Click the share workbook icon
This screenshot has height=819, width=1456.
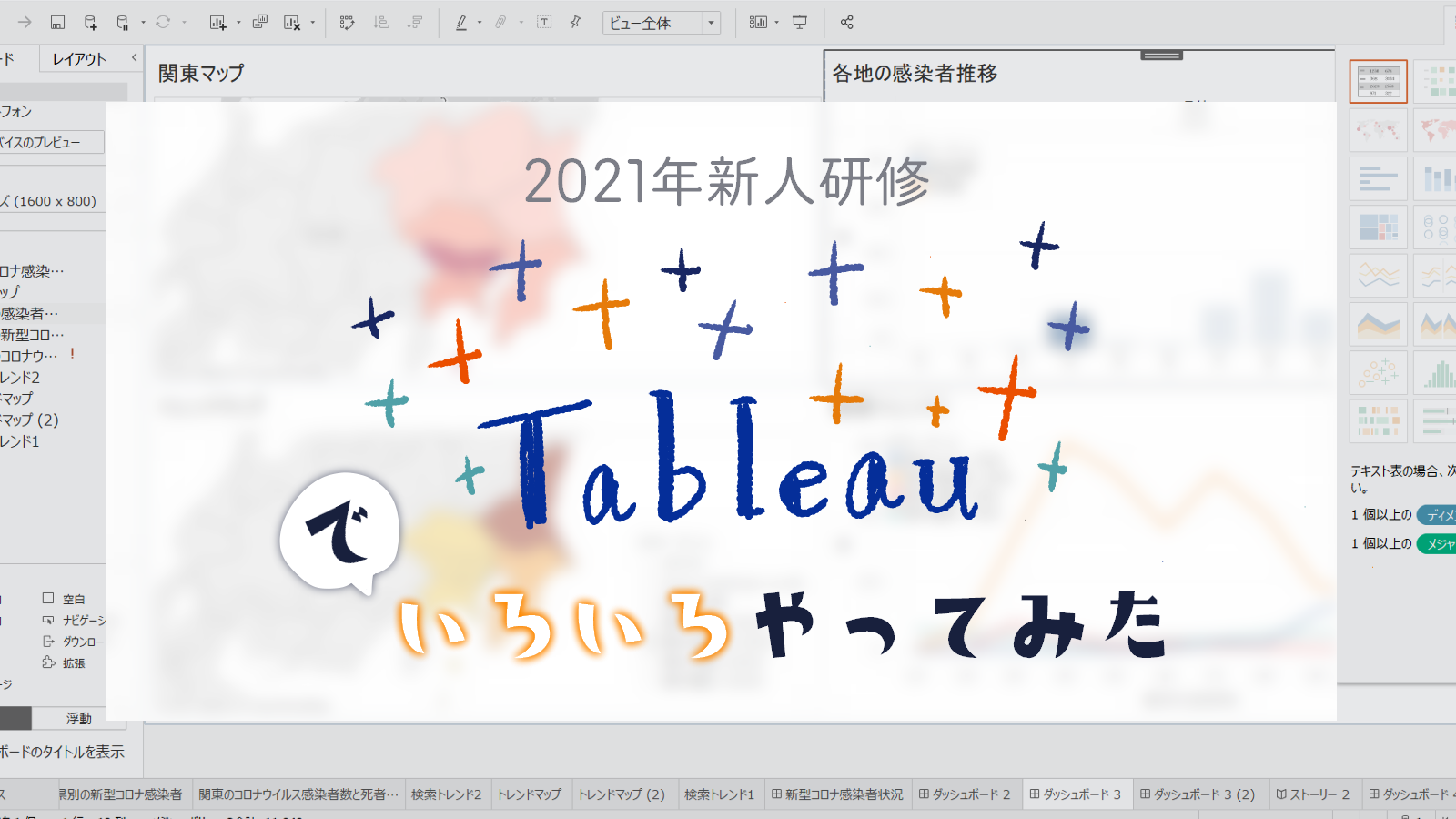pyautogui.click(x=847, y=22)
